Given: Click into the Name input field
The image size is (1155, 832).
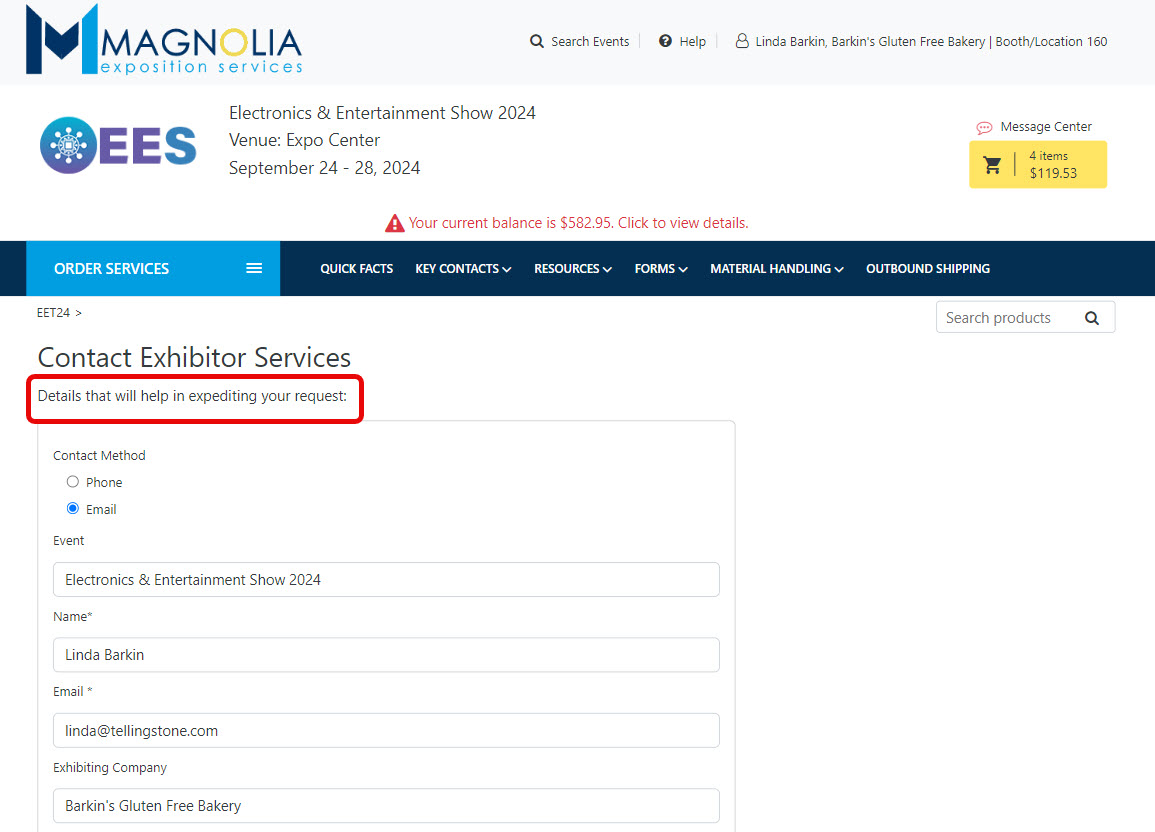Looking at the screenshot, I should pyautogui.click(x=386, y=655).
